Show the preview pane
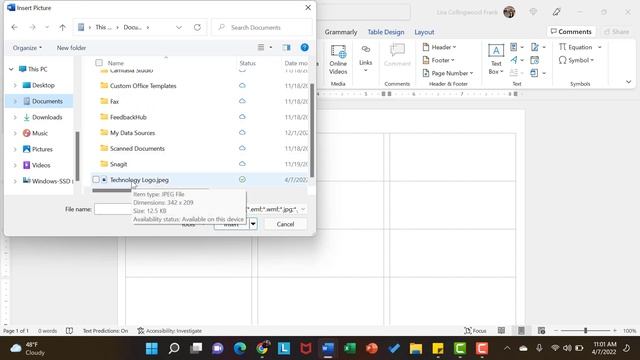Viewport: 640px width, 360px height. 287,48
